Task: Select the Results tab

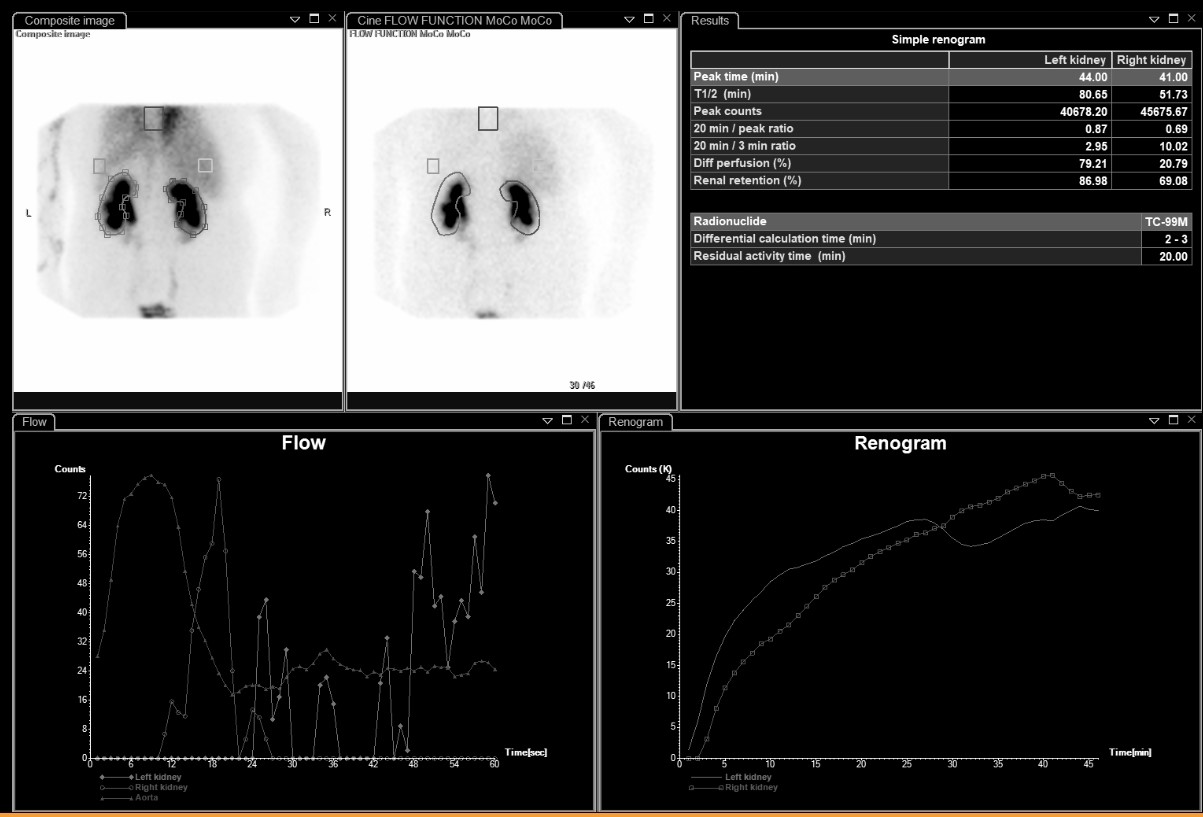Action: click(709, 20)
